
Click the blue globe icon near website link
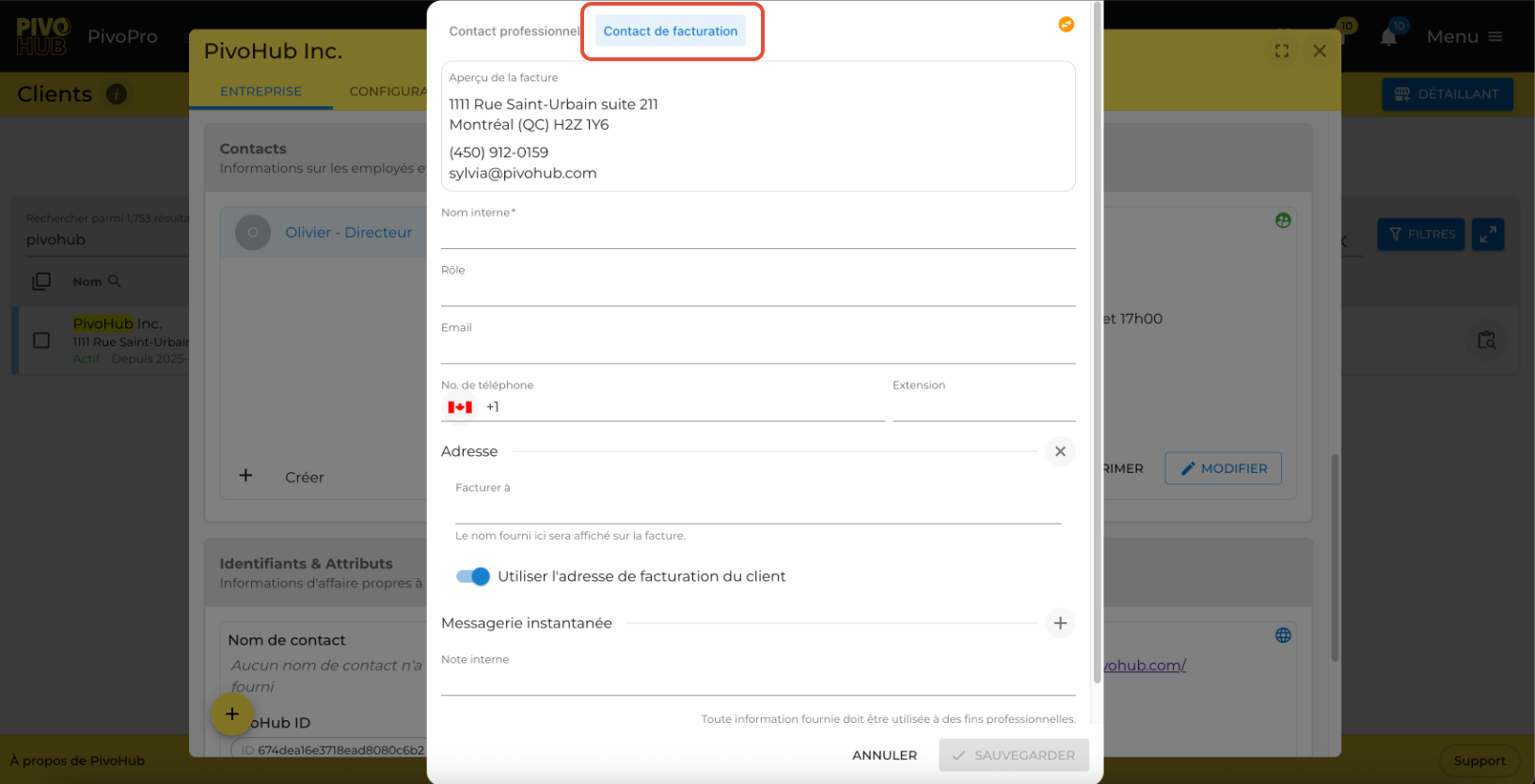(1283, 635)
